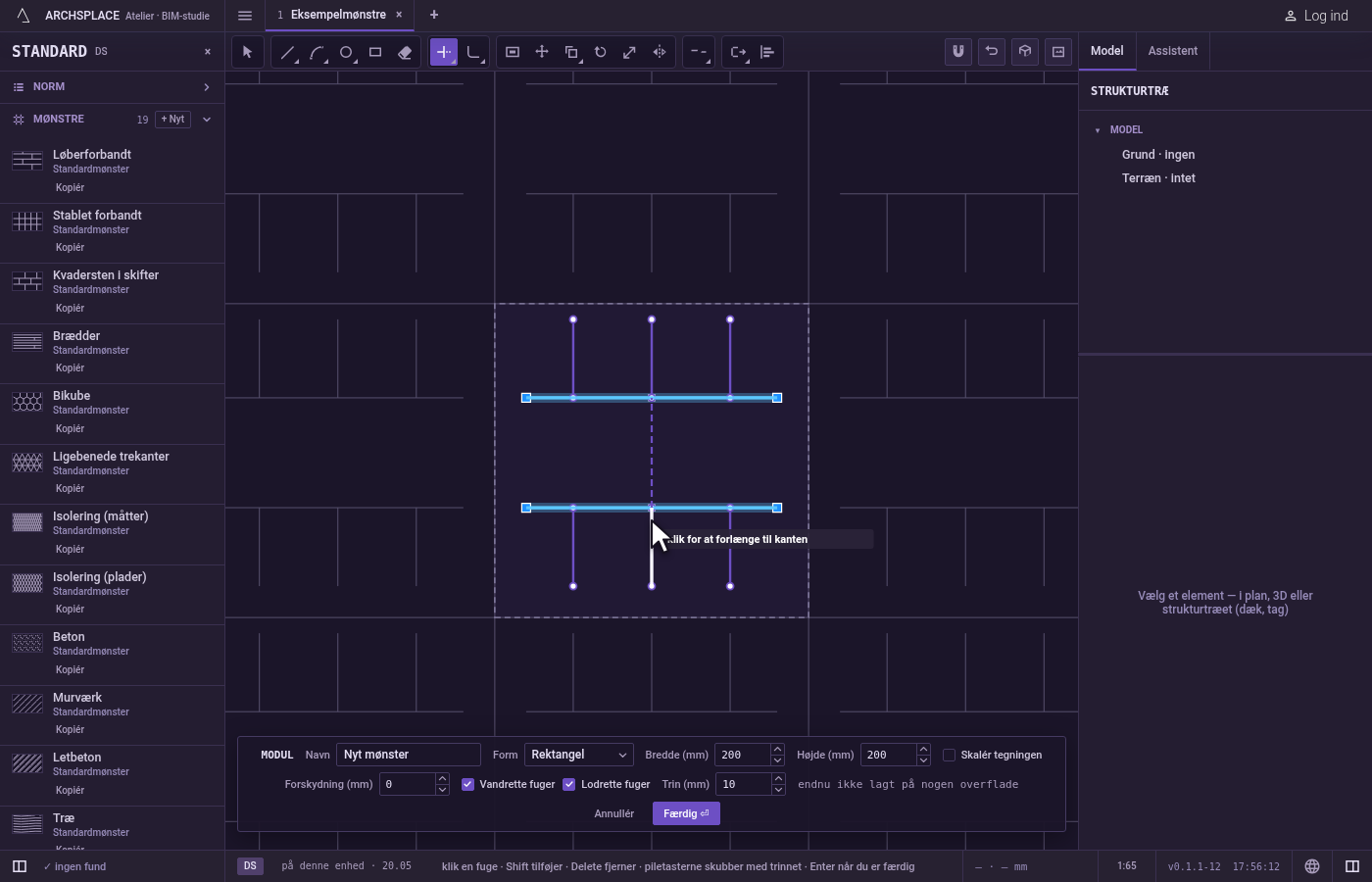Open the 3D cube view icon
This screenshot has width=1372, height=882.
click(x=1025, y=52)
